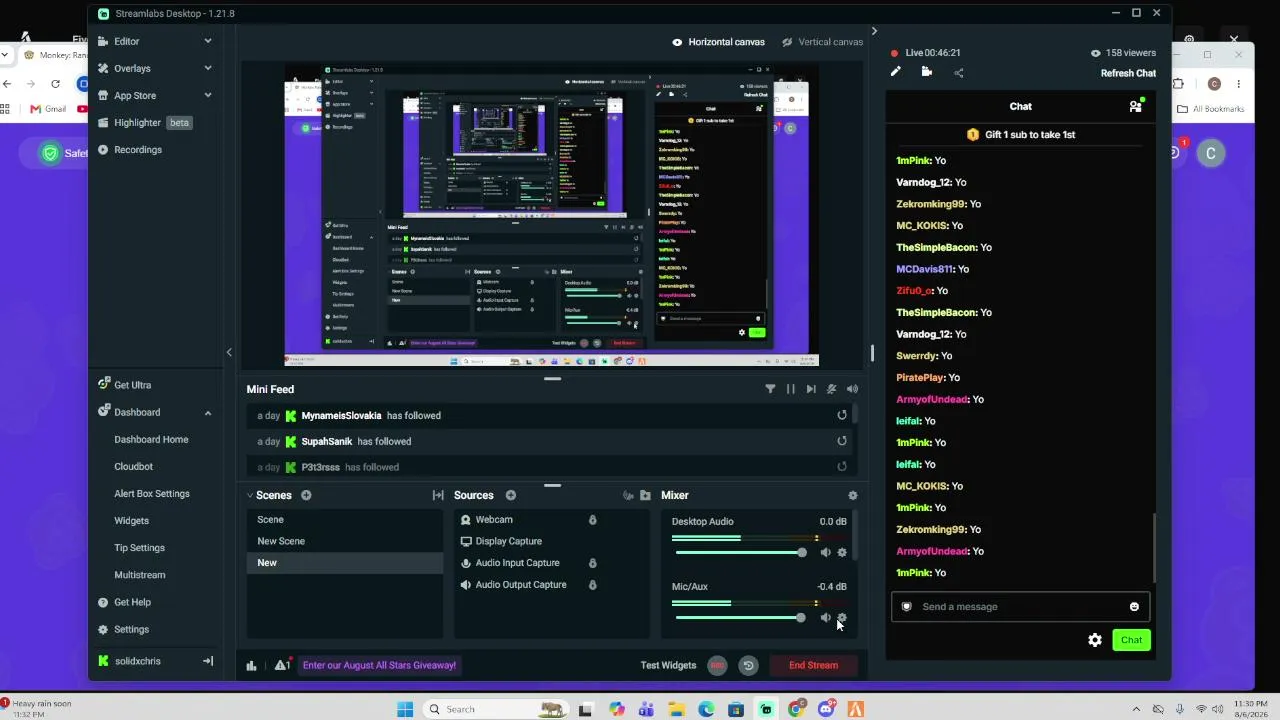
Task: Toggle alerts mute-event icon in Mini Feed
Action: (x=831, y=389)
